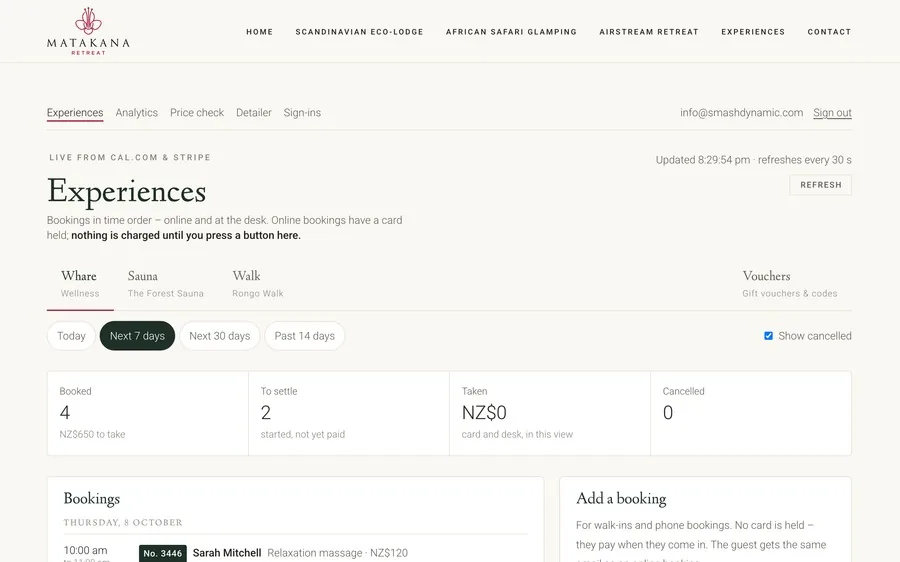
Task: Open the Contact page
Action: click(829, 32)
